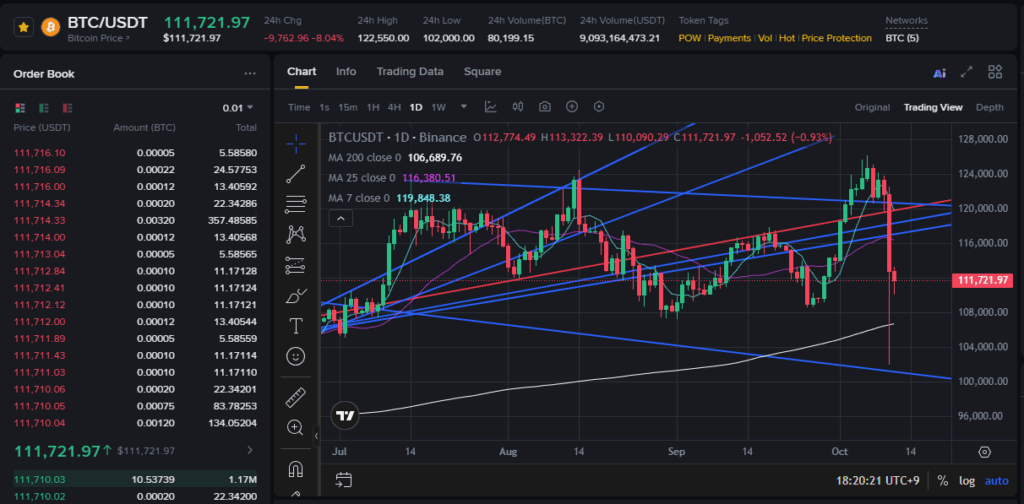Screen dimensions: 1024x504
Task: Open the 0.01 price precision dropdown
Action: tap(238, 108)
